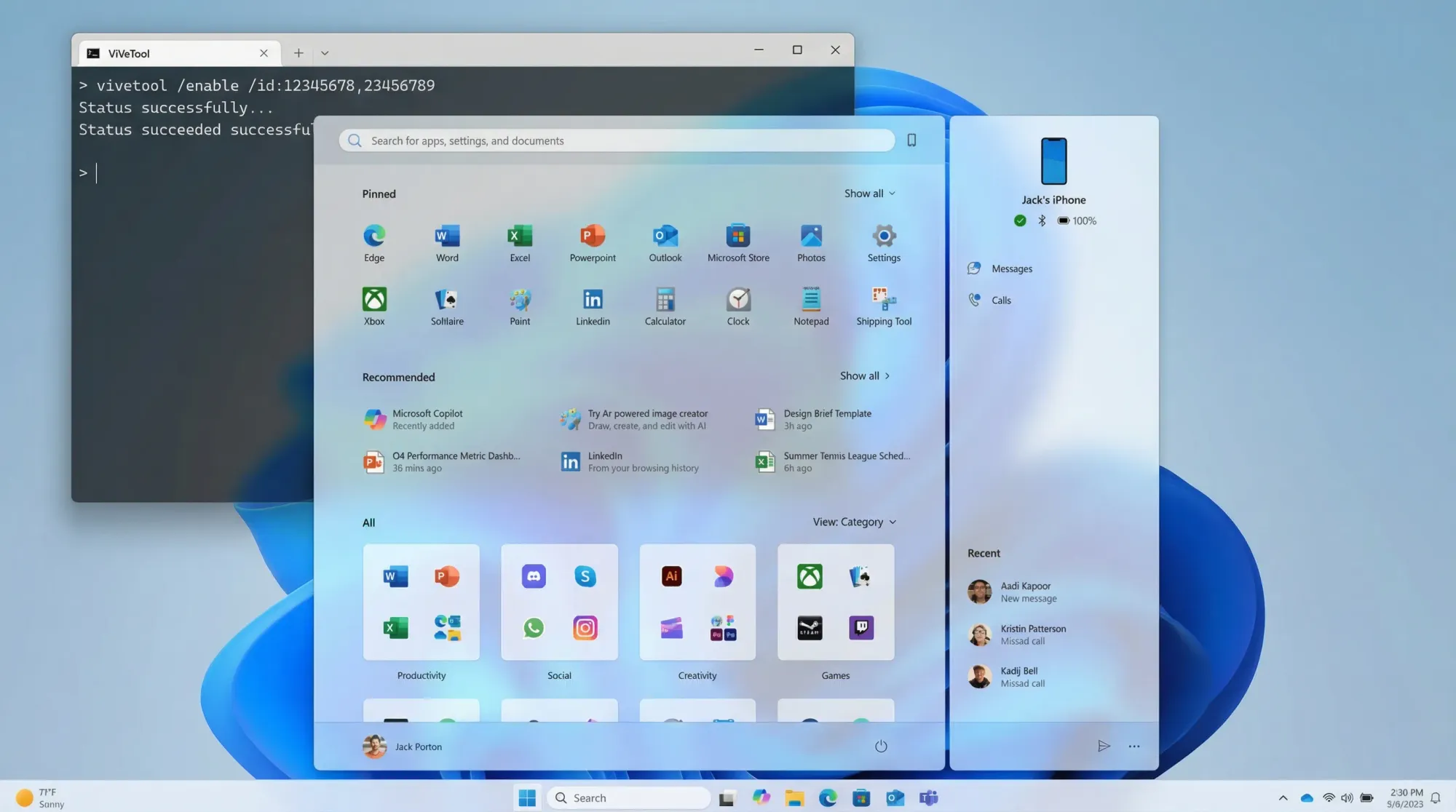Open the Games category folder

click(835, 602)
